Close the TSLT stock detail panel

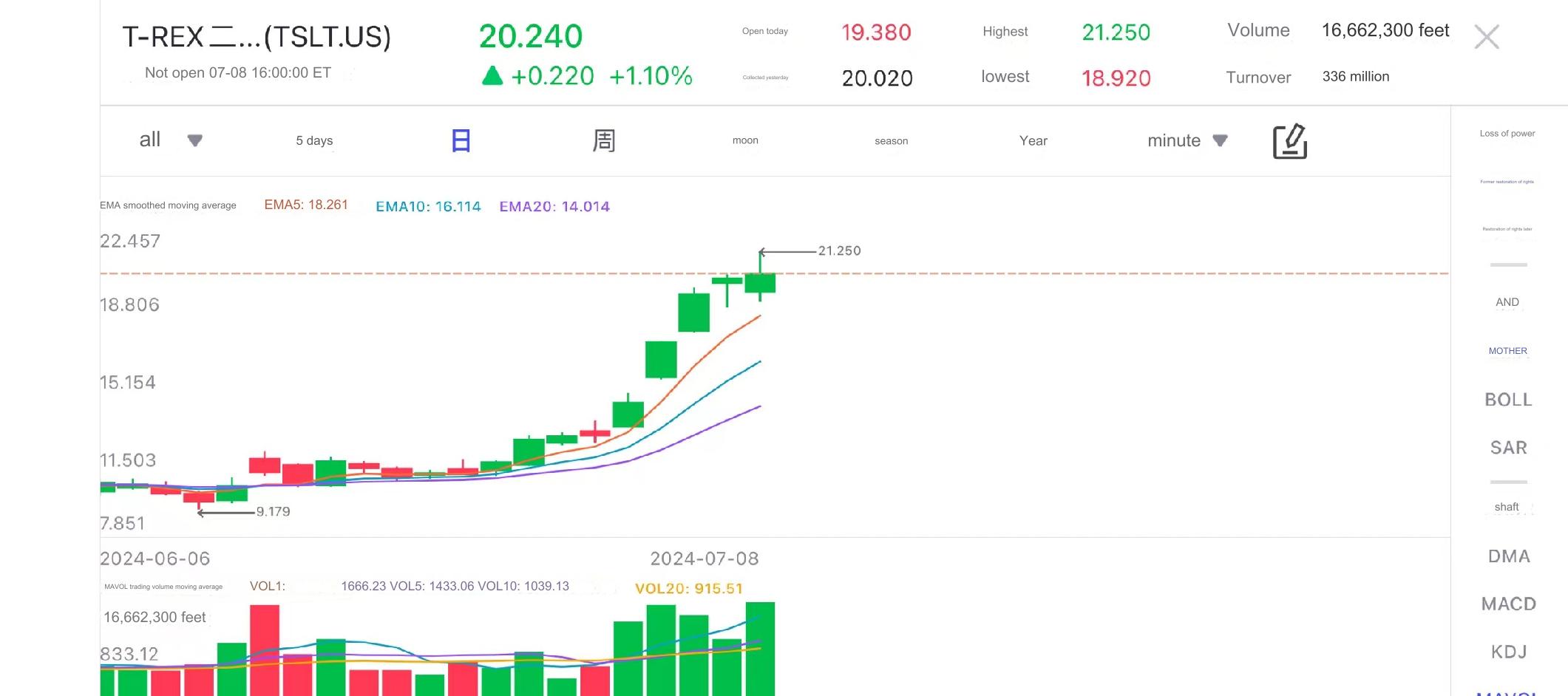coord(1486,37)
